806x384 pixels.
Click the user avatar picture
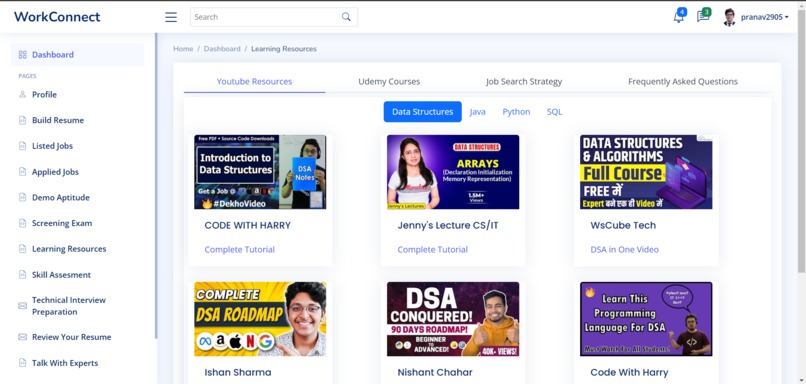(729, 17)
